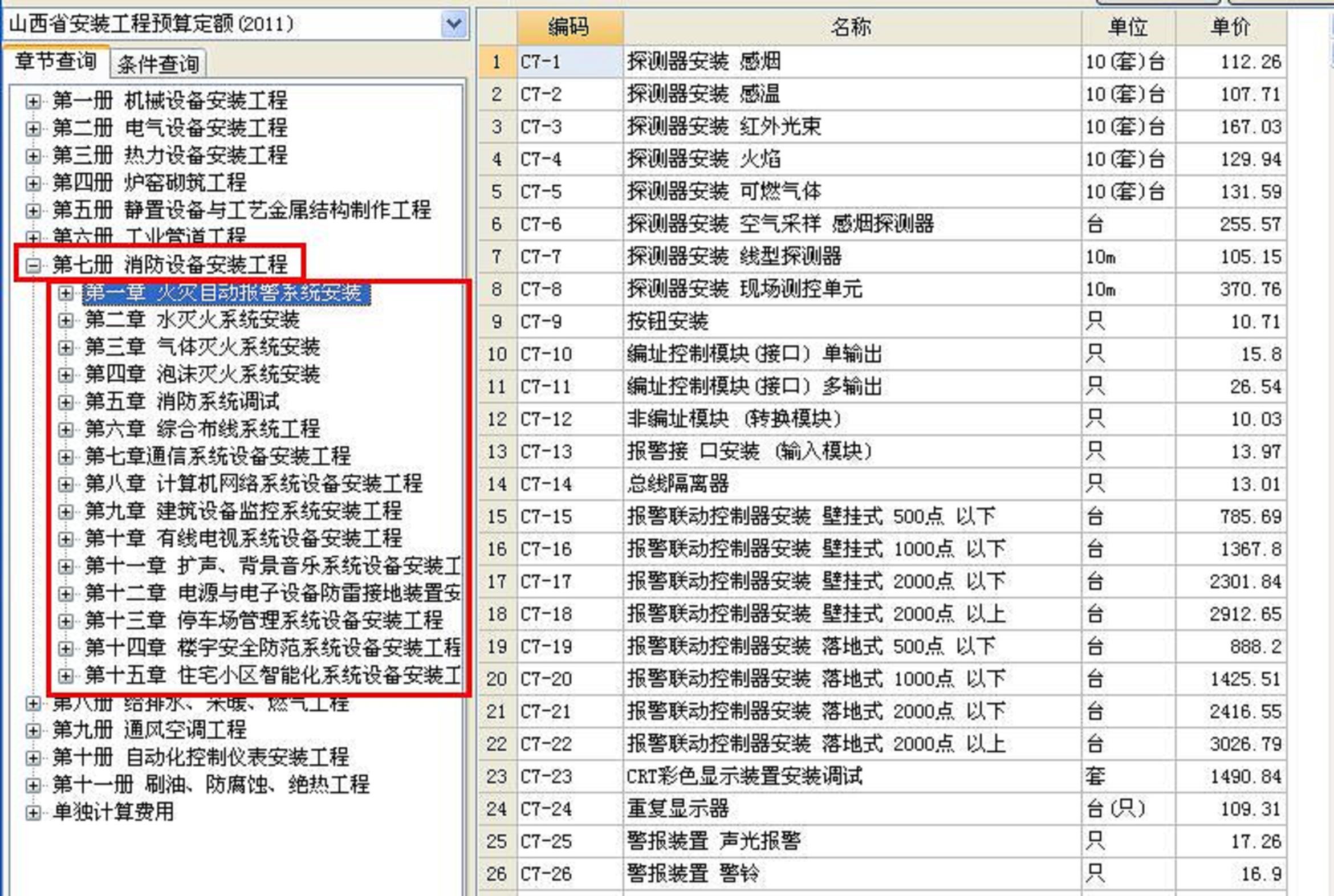Click row number 13 header
The image size is (1334, 896).
(x=497, y=452)
